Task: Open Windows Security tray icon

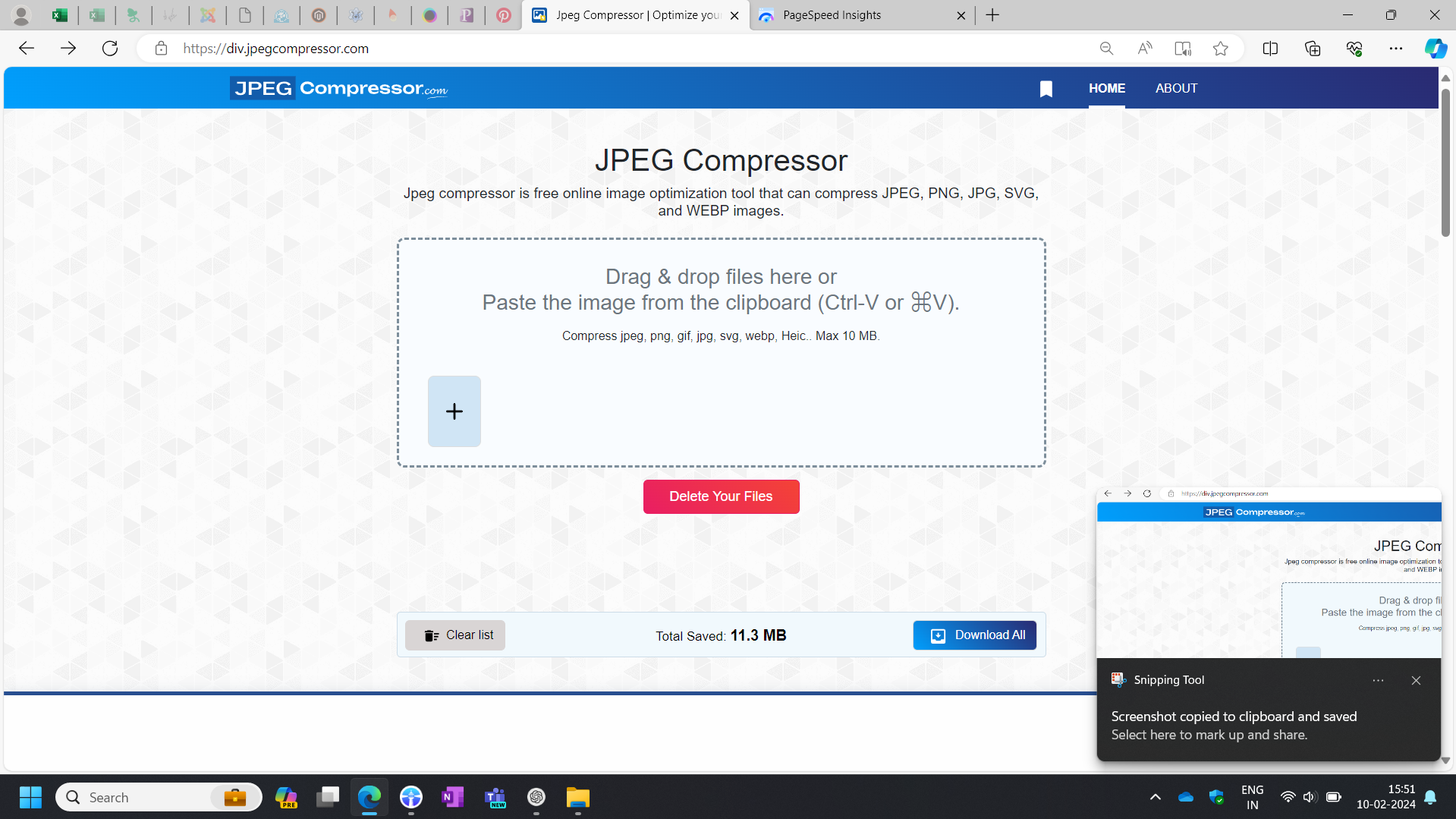Action: coord(1217,798)
